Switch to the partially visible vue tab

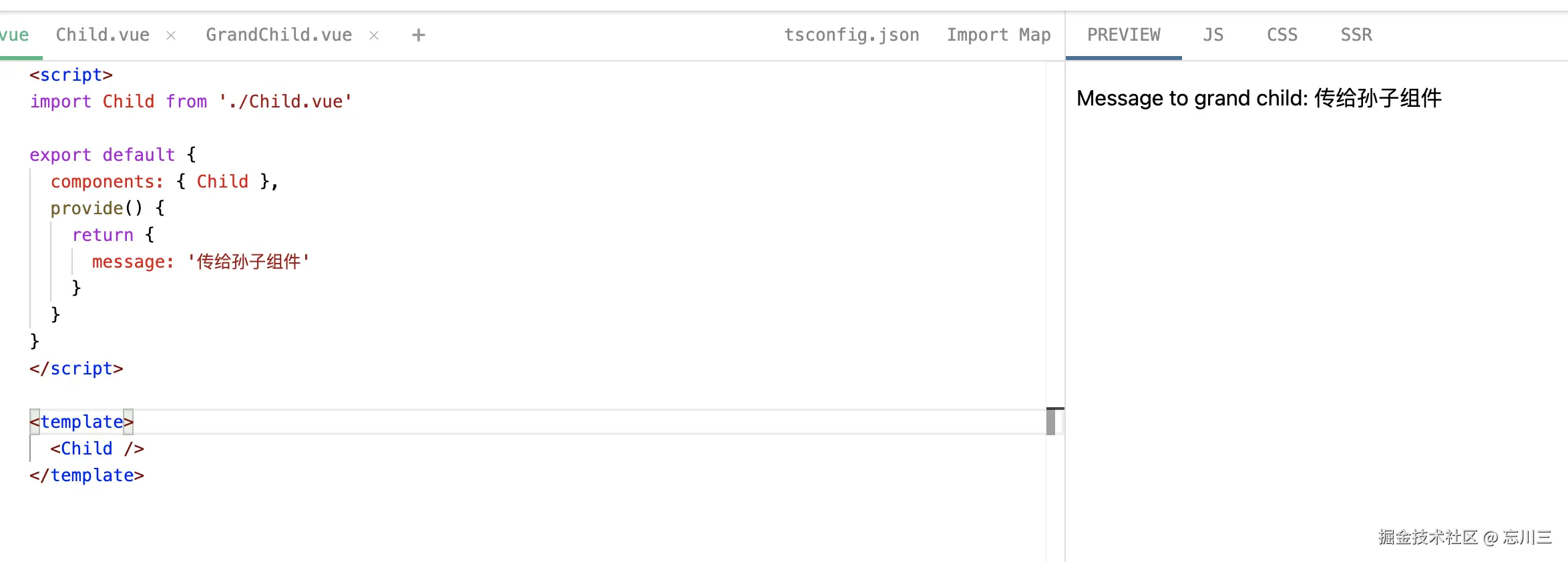coord(15,35)
